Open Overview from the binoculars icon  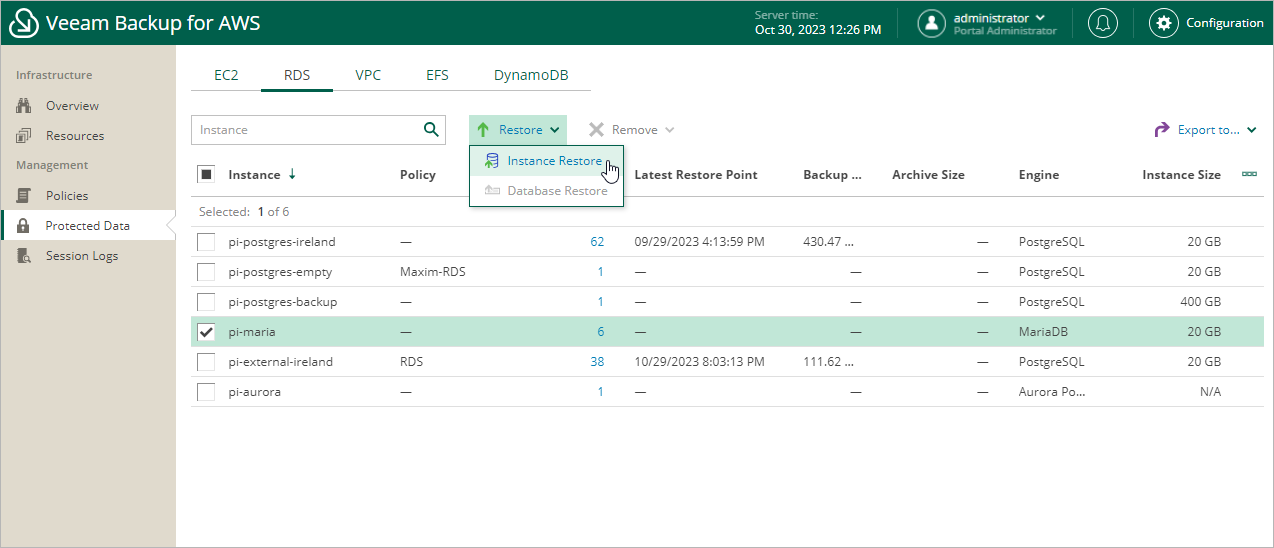click(24, 106)
